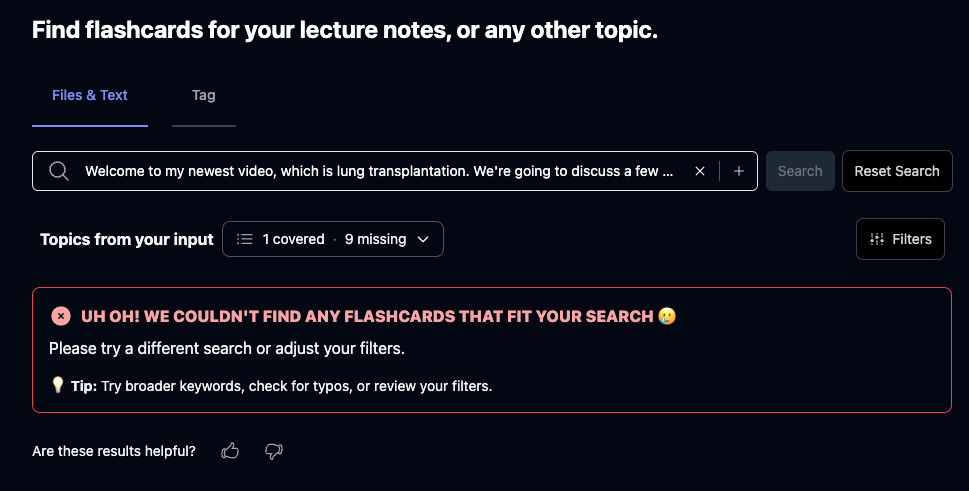Click the magnifying glass search icon
Image resolution: width=969 pixels, height=491 pixels.
tap(59, 171)
